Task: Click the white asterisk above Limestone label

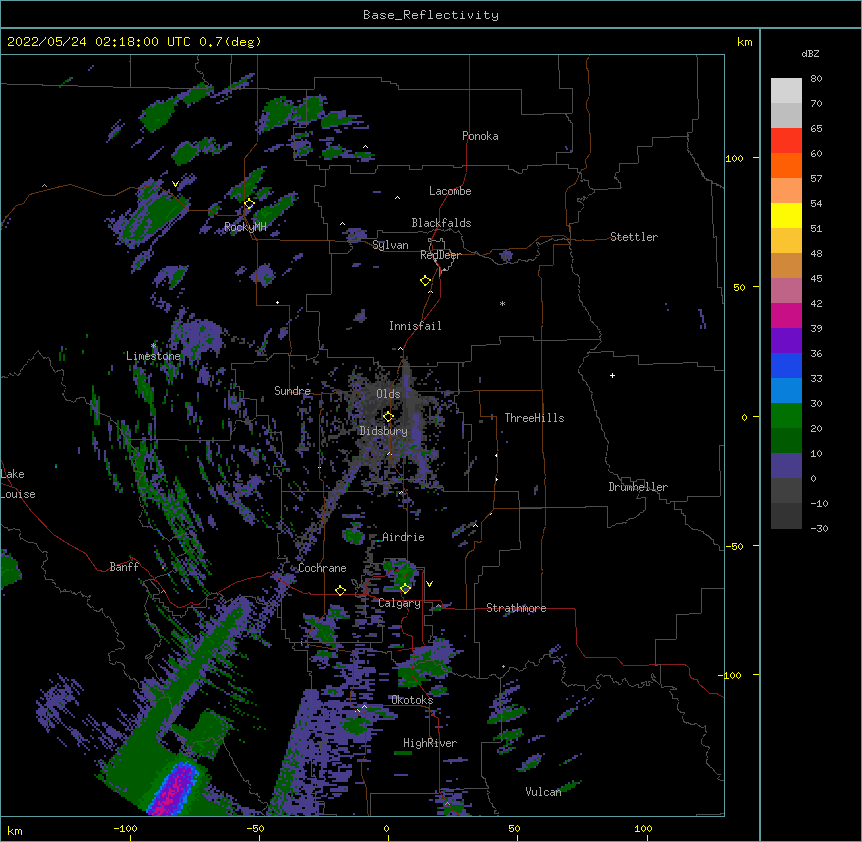Action: pyautogui.click(x=153, y=346)
